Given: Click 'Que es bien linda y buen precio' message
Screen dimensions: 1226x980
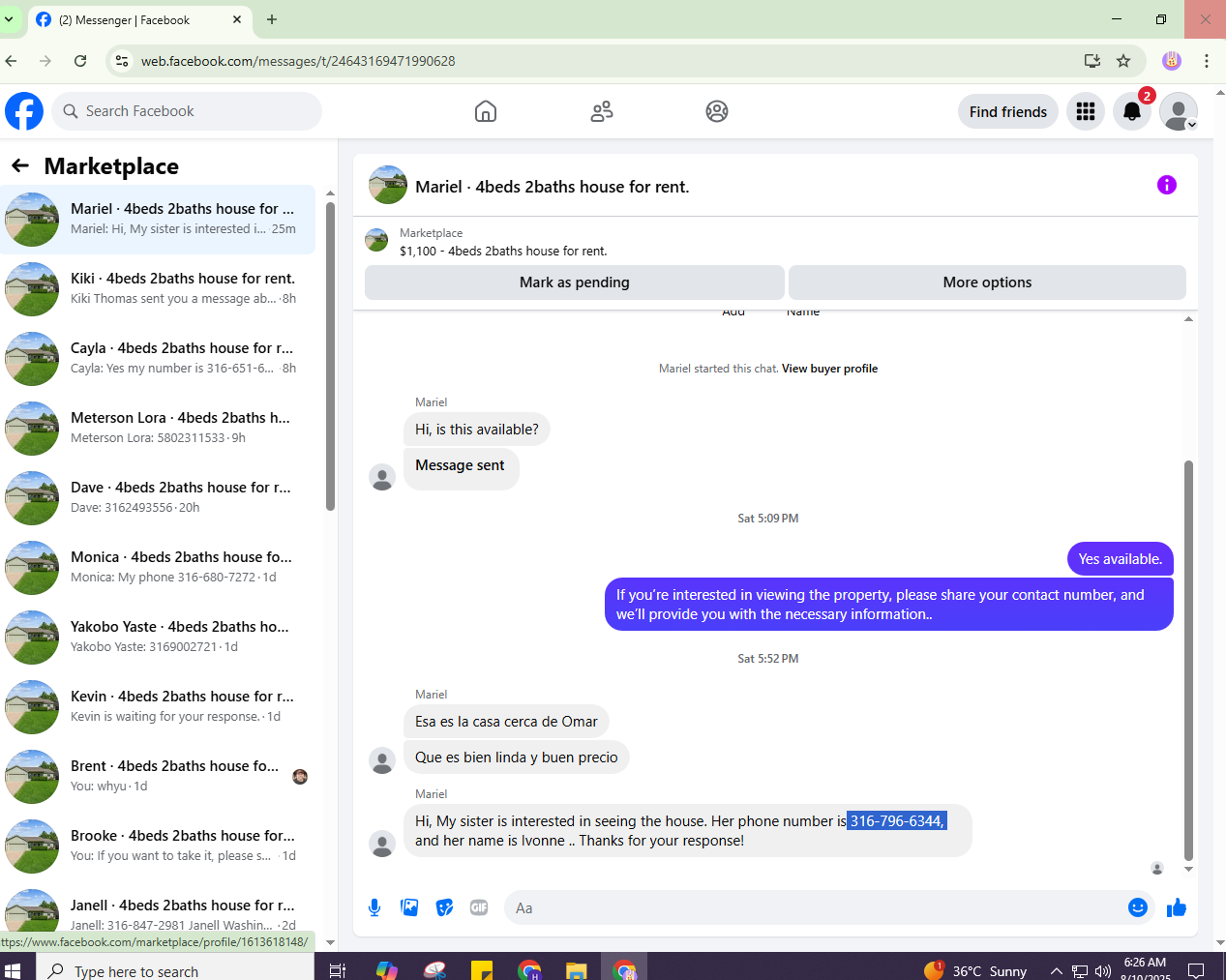Looking at the screenshot, I should [x=517, y=757].
